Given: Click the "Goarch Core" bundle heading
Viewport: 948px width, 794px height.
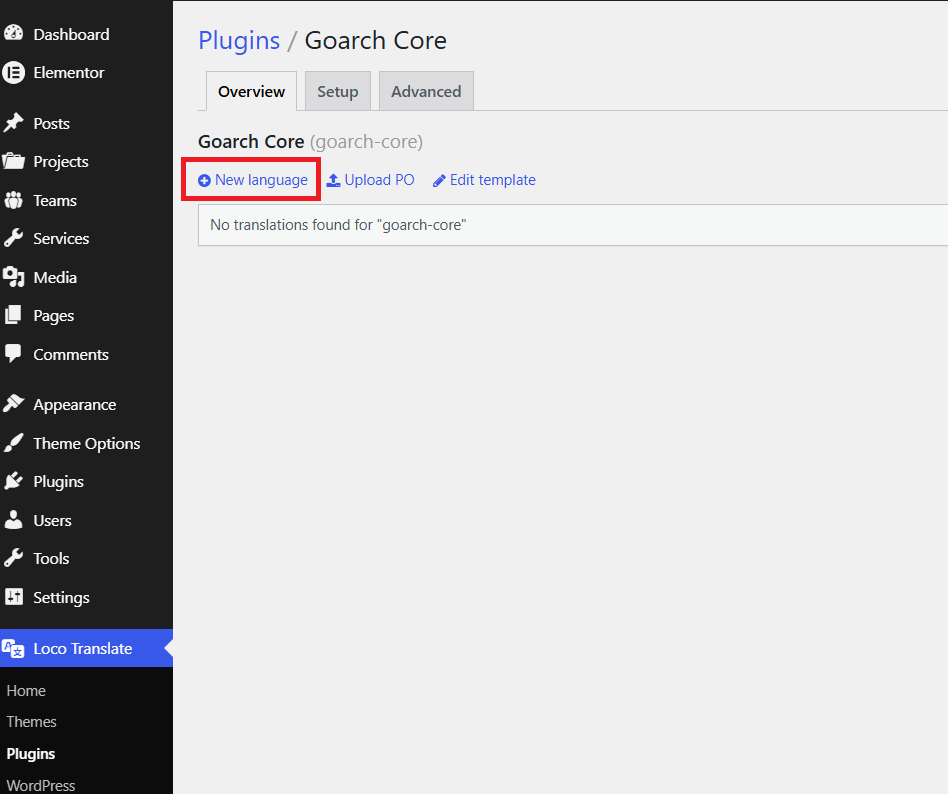Looking at the screenshot, I should [x=251, y=142].
